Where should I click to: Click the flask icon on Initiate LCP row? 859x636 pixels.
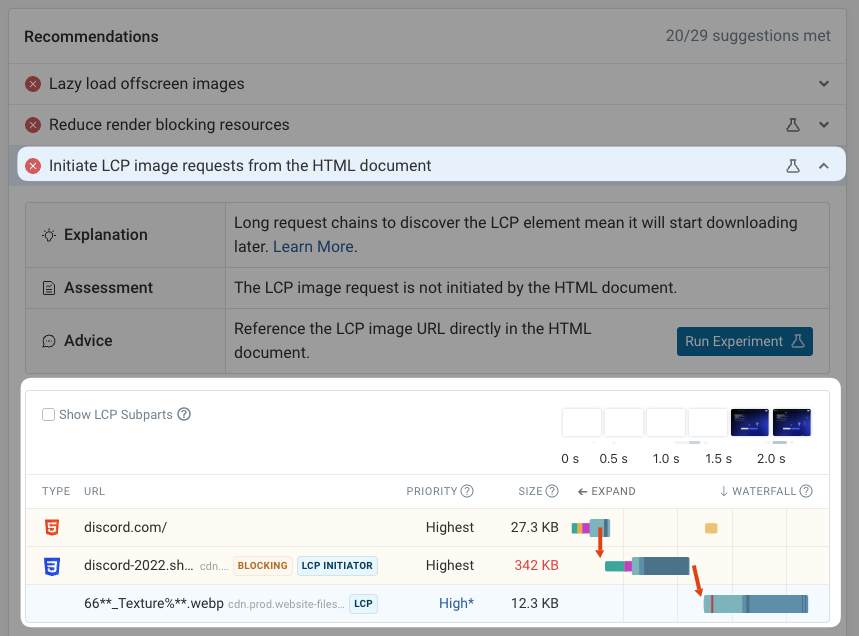point(793,166)
